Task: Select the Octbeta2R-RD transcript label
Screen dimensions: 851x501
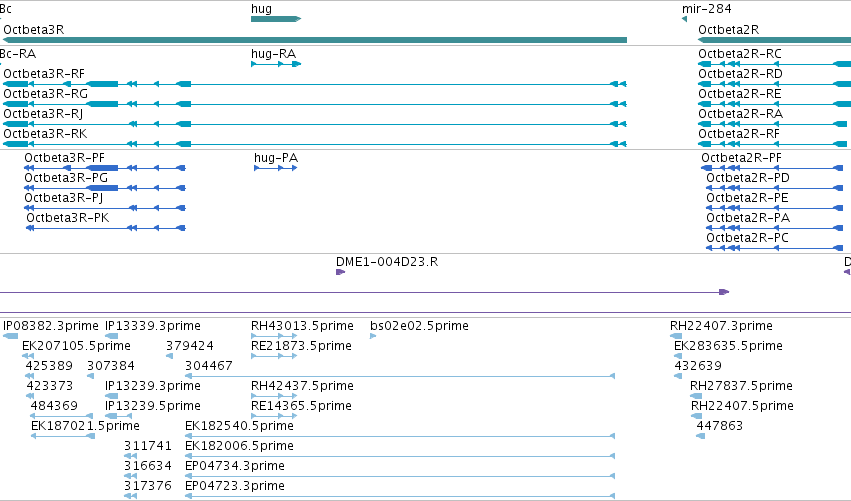Action: click(740, 74)
